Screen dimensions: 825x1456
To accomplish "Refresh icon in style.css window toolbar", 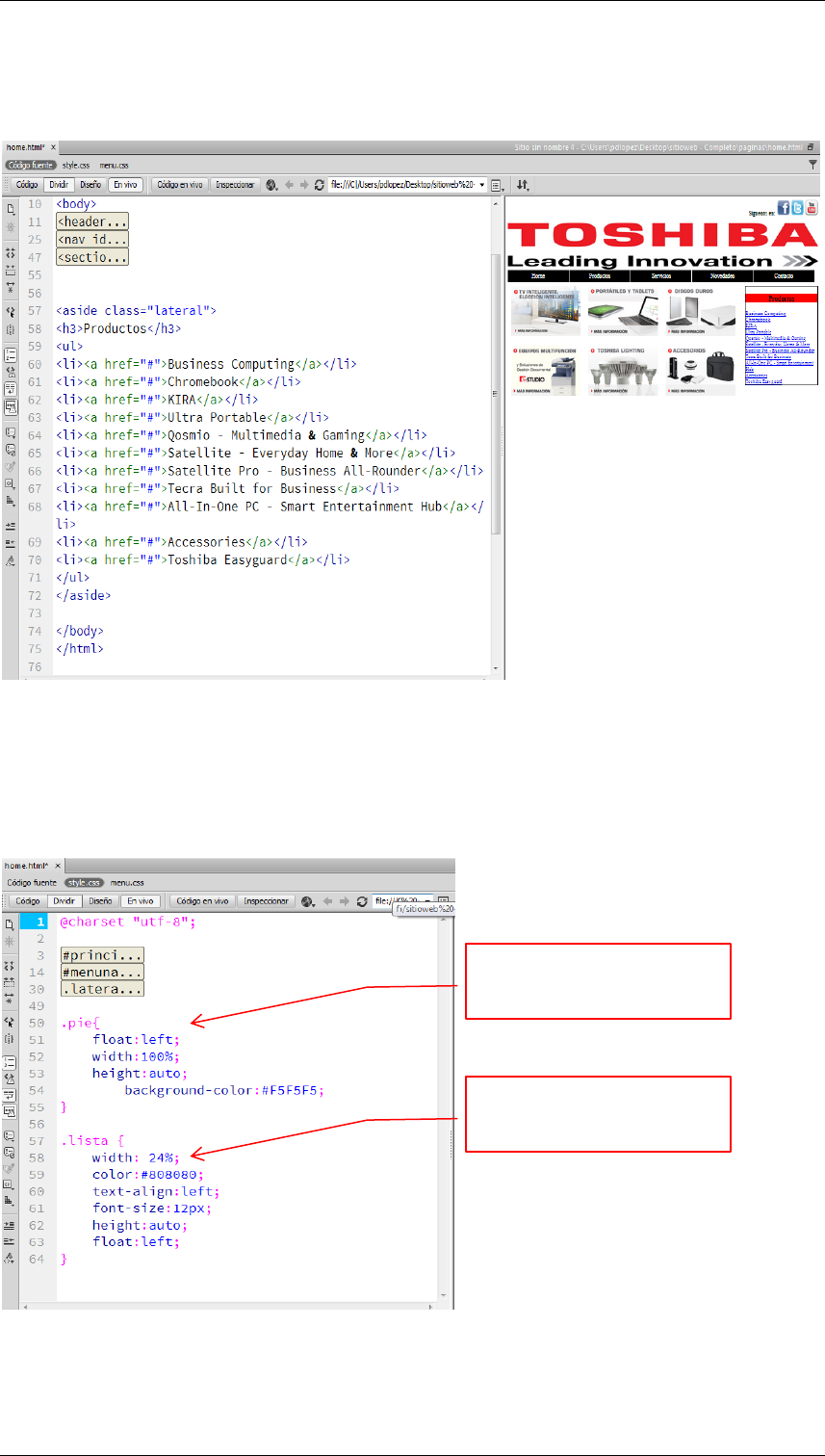I will pyautogui.click(x=362, y=901).
